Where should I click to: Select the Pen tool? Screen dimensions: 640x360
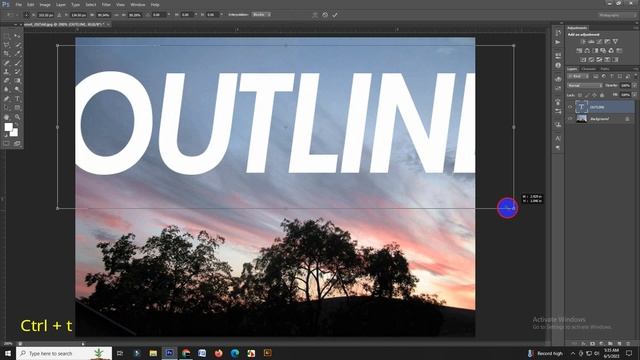(7, 99)
